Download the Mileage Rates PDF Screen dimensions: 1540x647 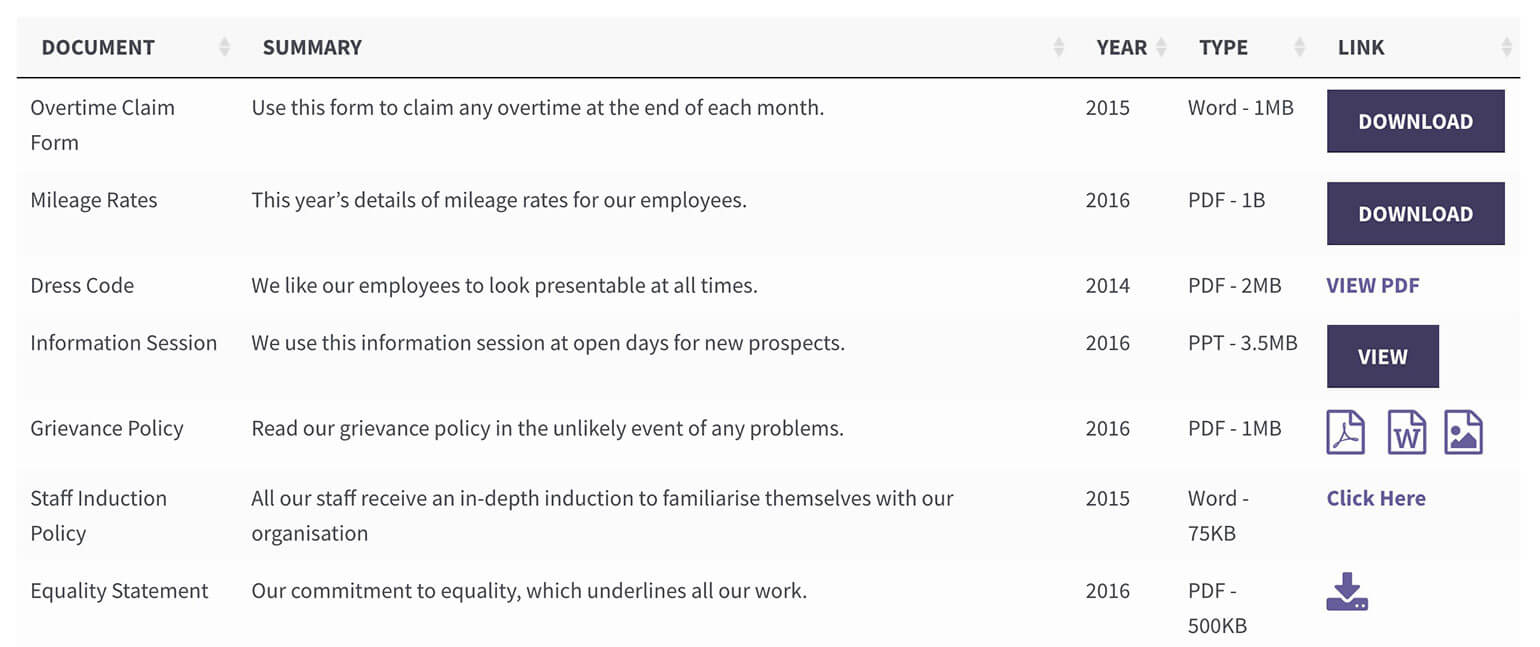click(1415, 213)
